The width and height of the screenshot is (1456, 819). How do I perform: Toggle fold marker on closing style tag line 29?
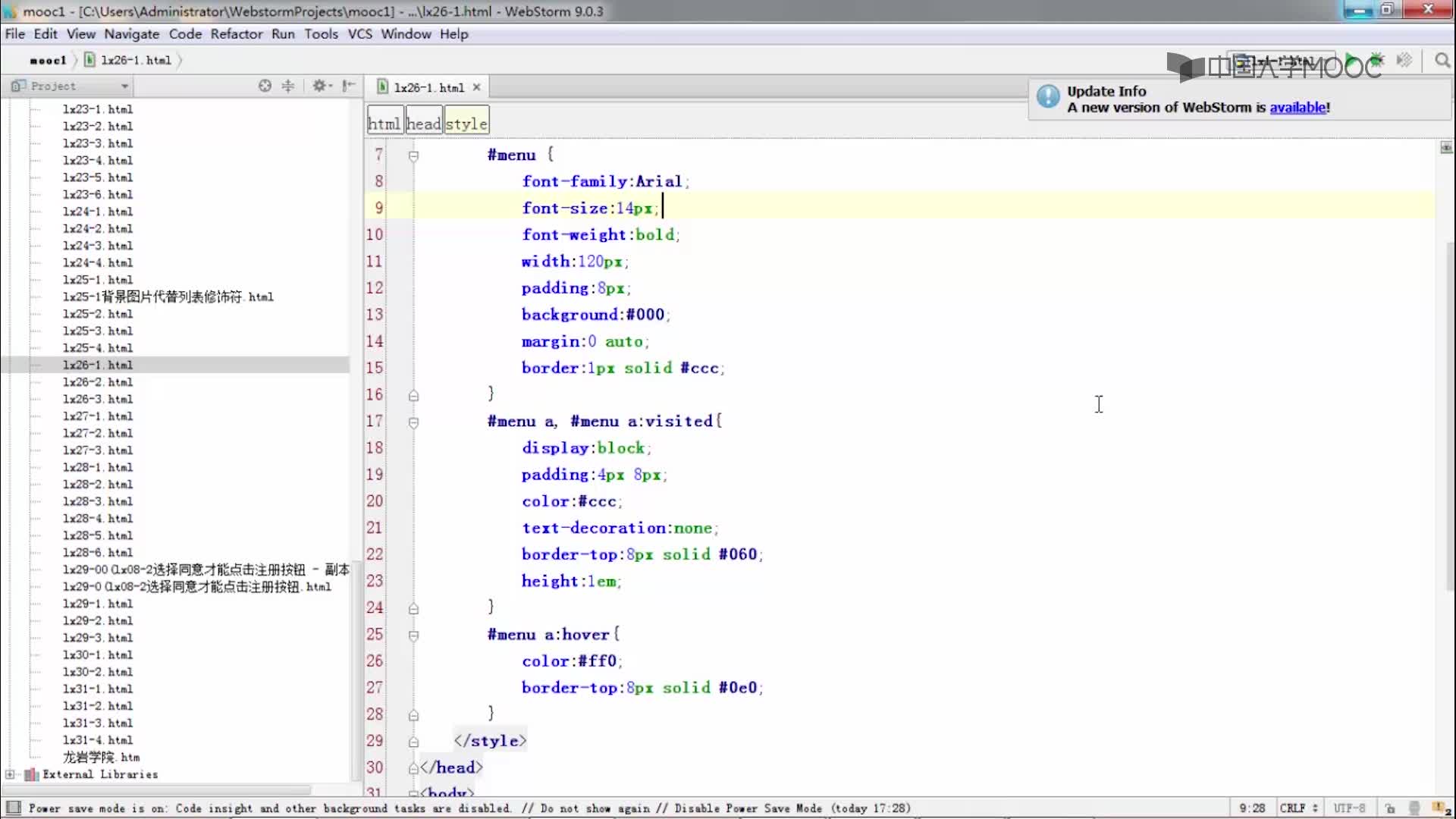(413, 742)
